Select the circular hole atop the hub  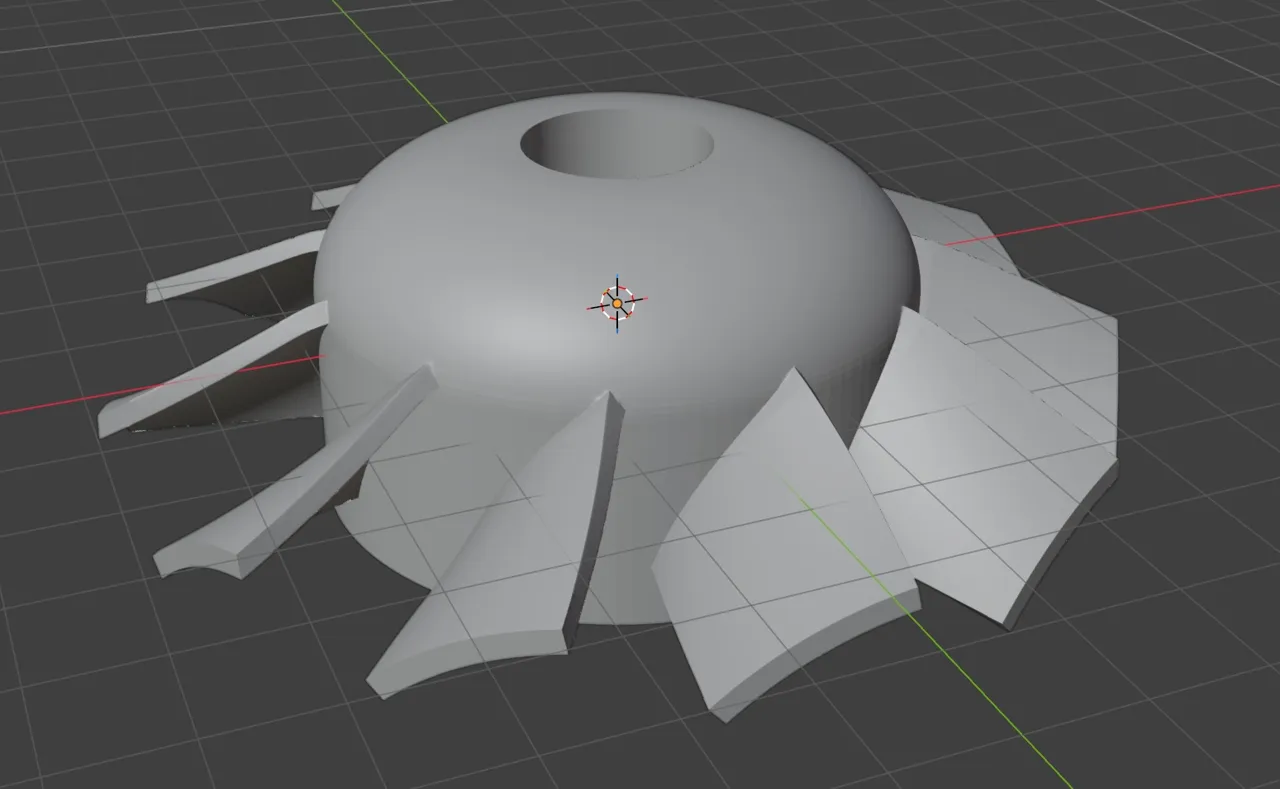tap(618, 146)
